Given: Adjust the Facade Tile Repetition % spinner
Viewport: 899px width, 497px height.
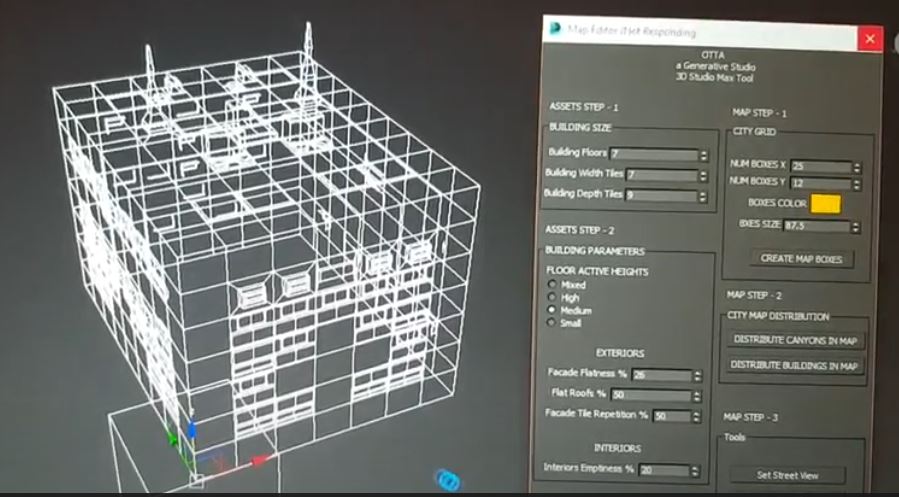Looking at the screenshot, I should (x=697, y=417).
